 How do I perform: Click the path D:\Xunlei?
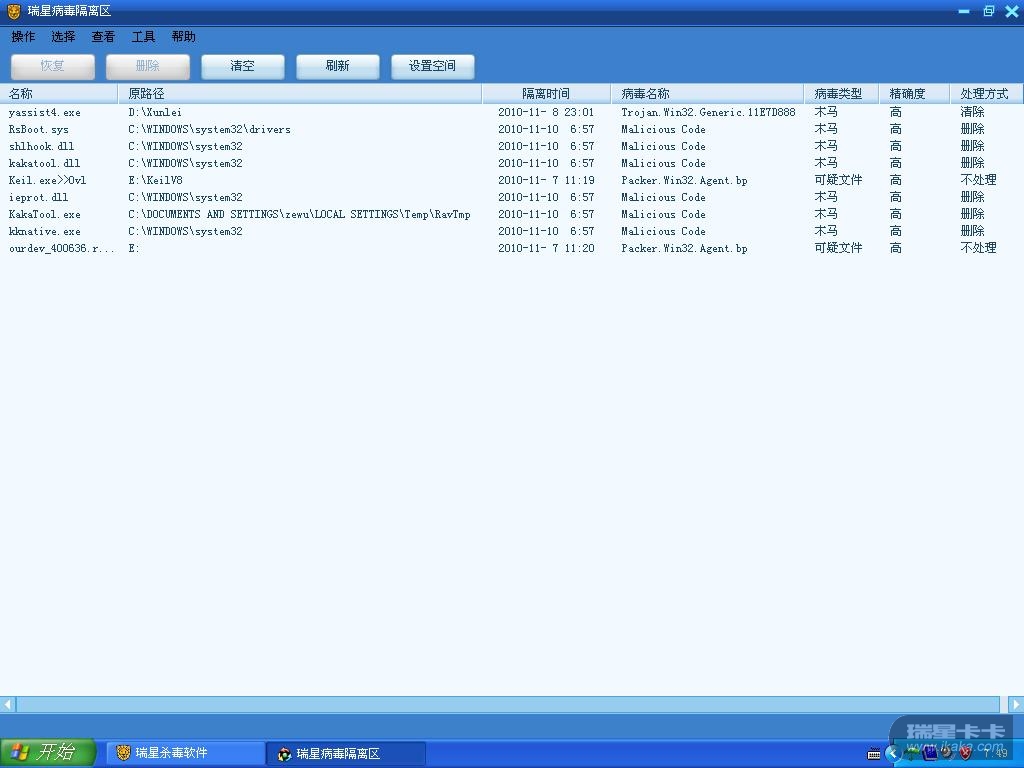pos(155,112)
